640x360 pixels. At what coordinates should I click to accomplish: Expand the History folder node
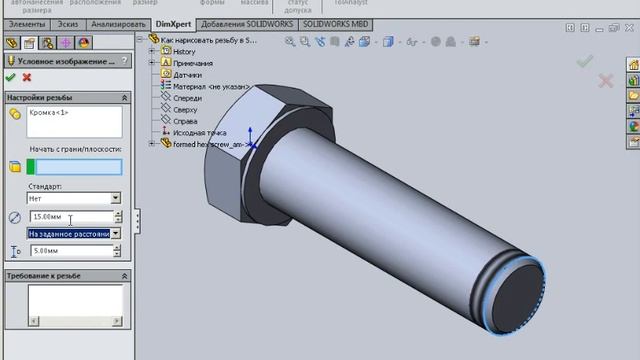click(152, 51)
